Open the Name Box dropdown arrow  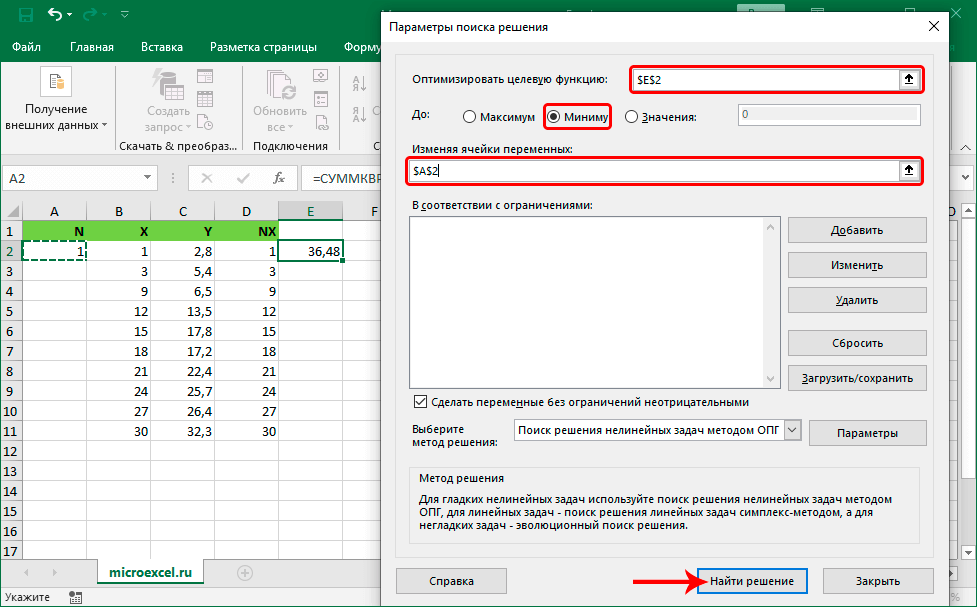tap(147, 178)
